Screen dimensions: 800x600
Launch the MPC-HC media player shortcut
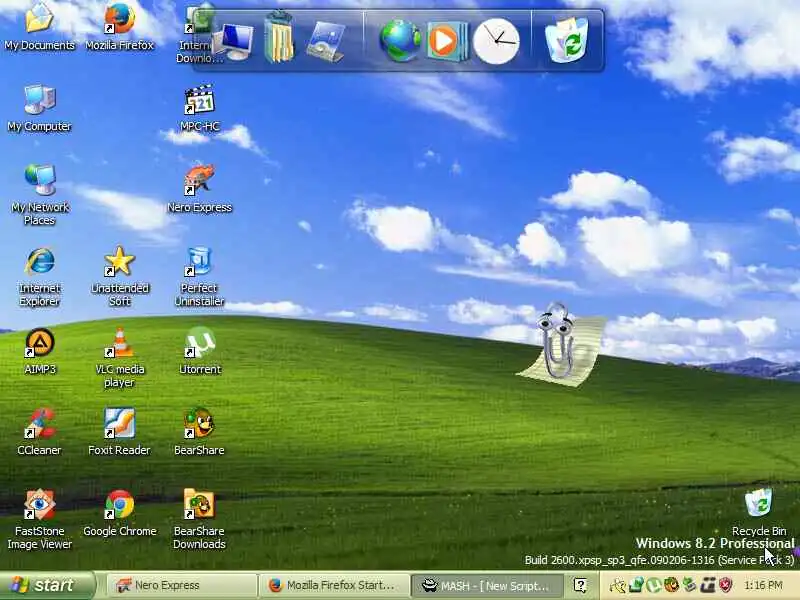199,108
